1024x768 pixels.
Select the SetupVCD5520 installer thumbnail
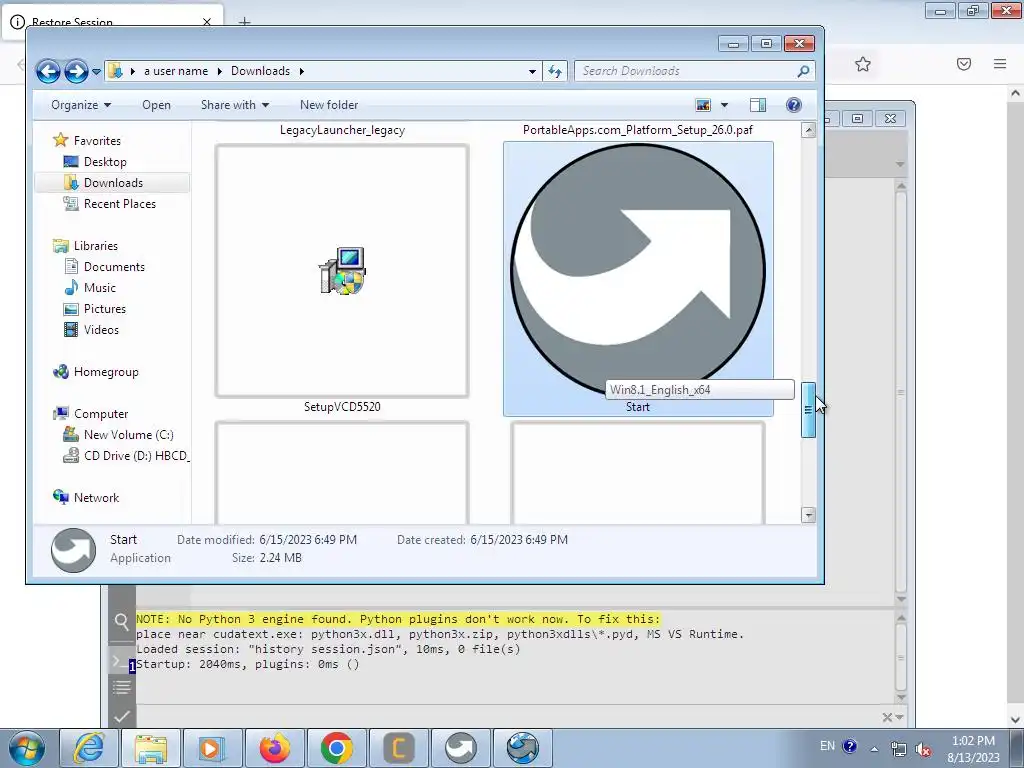coord(342,270)
